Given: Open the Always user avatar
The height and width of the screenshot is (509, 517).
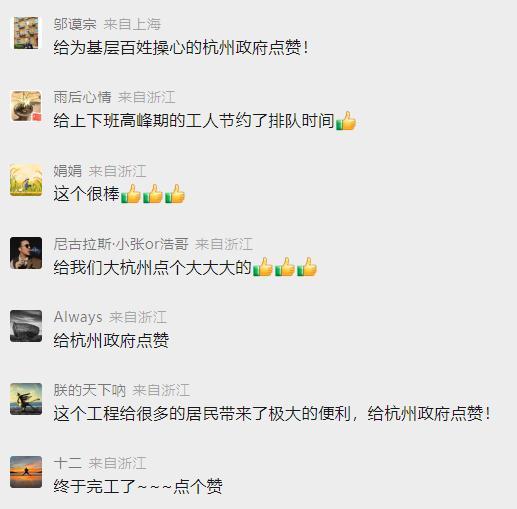Looking at the screenshot, I should (26, 326).
